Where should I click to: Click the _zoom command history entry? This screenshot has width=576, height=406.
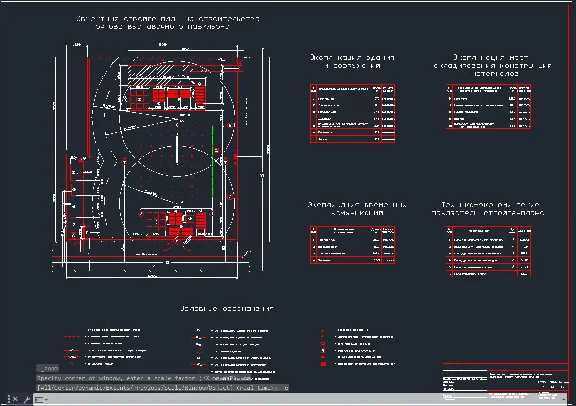tap(47, 368)
